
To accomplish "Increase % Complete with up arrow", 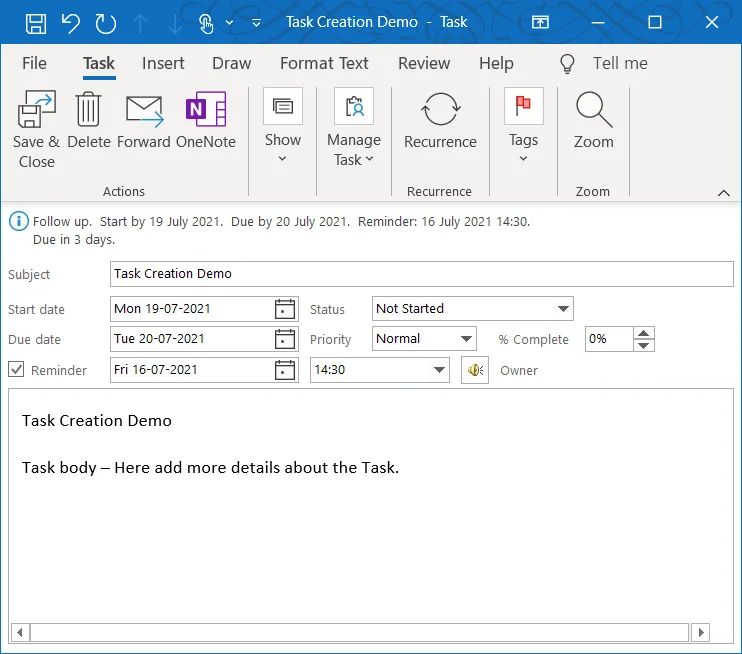I will (x=644, y=333).
